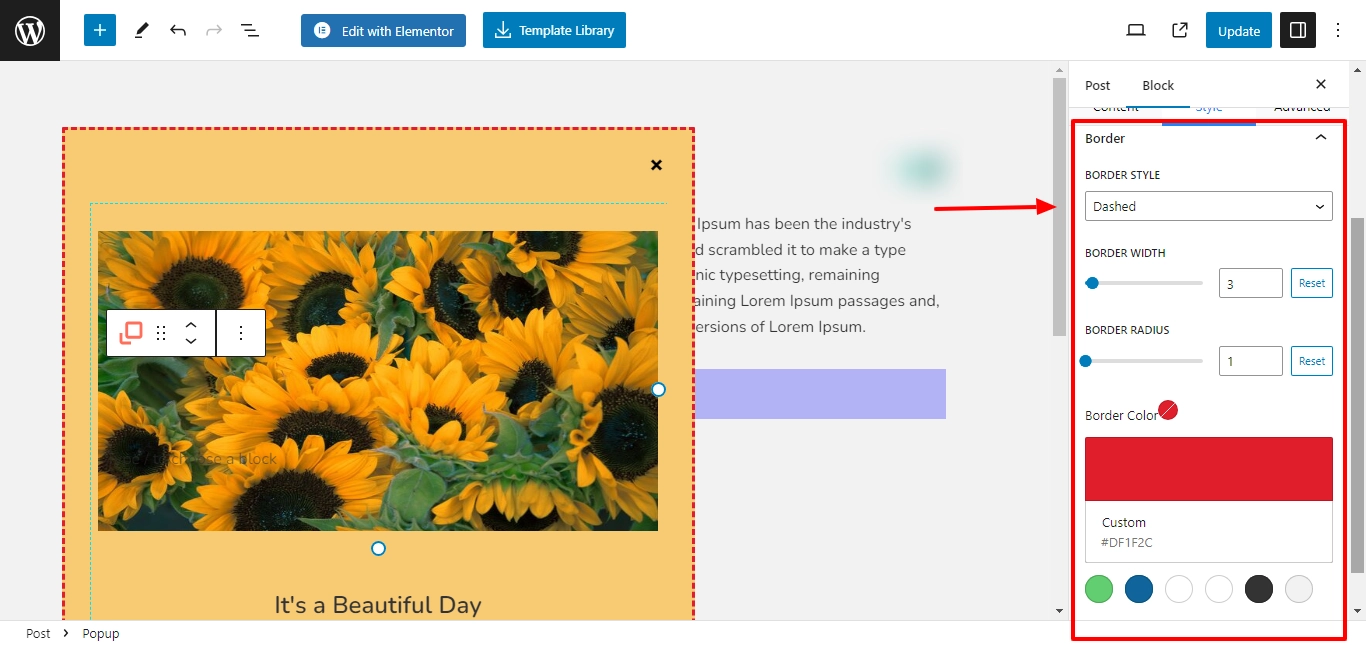The width and height of the screenshot is (1366, 645).
Task: Click the Popup breadcrumb item
Action: point(101,633)
